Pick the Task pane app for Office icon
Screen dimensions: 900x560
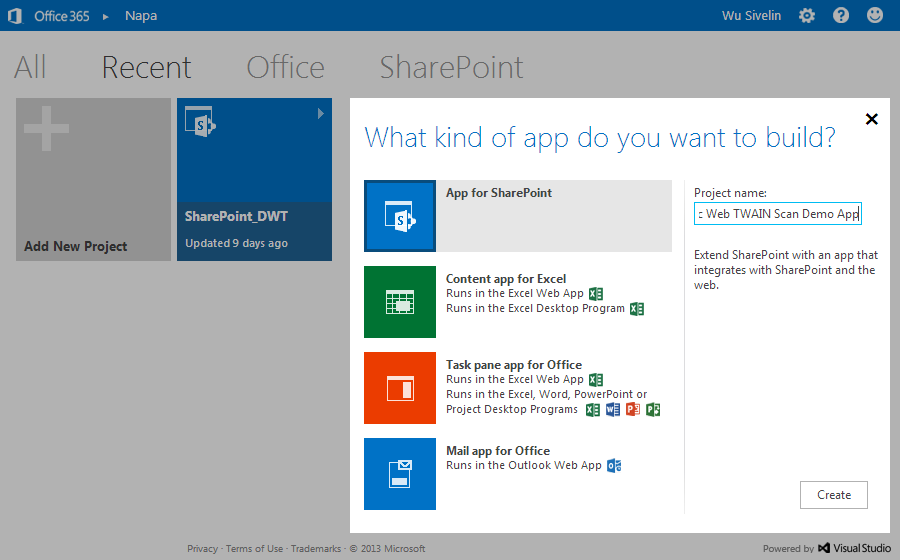coord(400,388)
